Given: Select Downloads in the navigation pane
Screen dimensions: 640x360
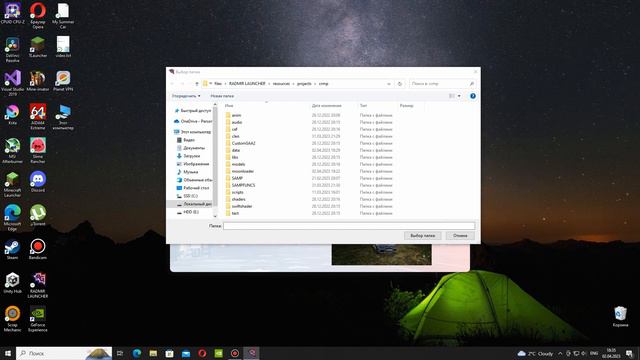Looking at the screenshot, I should 188,156.
